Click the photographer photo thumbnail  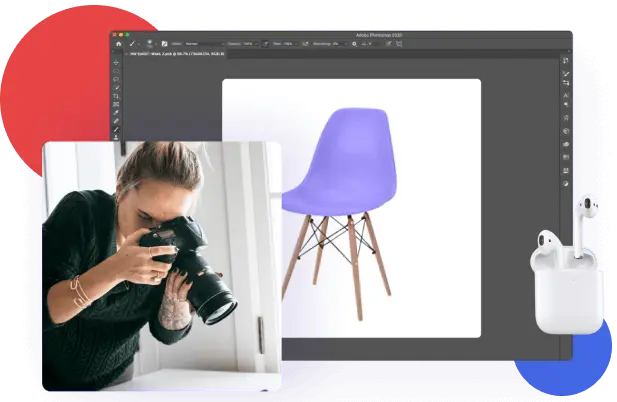162,265
